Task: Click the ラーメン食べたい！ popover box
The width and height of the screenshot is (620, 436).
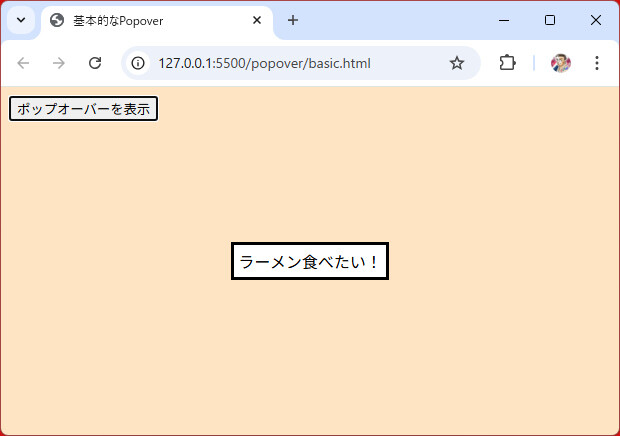Action: point(310,262)
